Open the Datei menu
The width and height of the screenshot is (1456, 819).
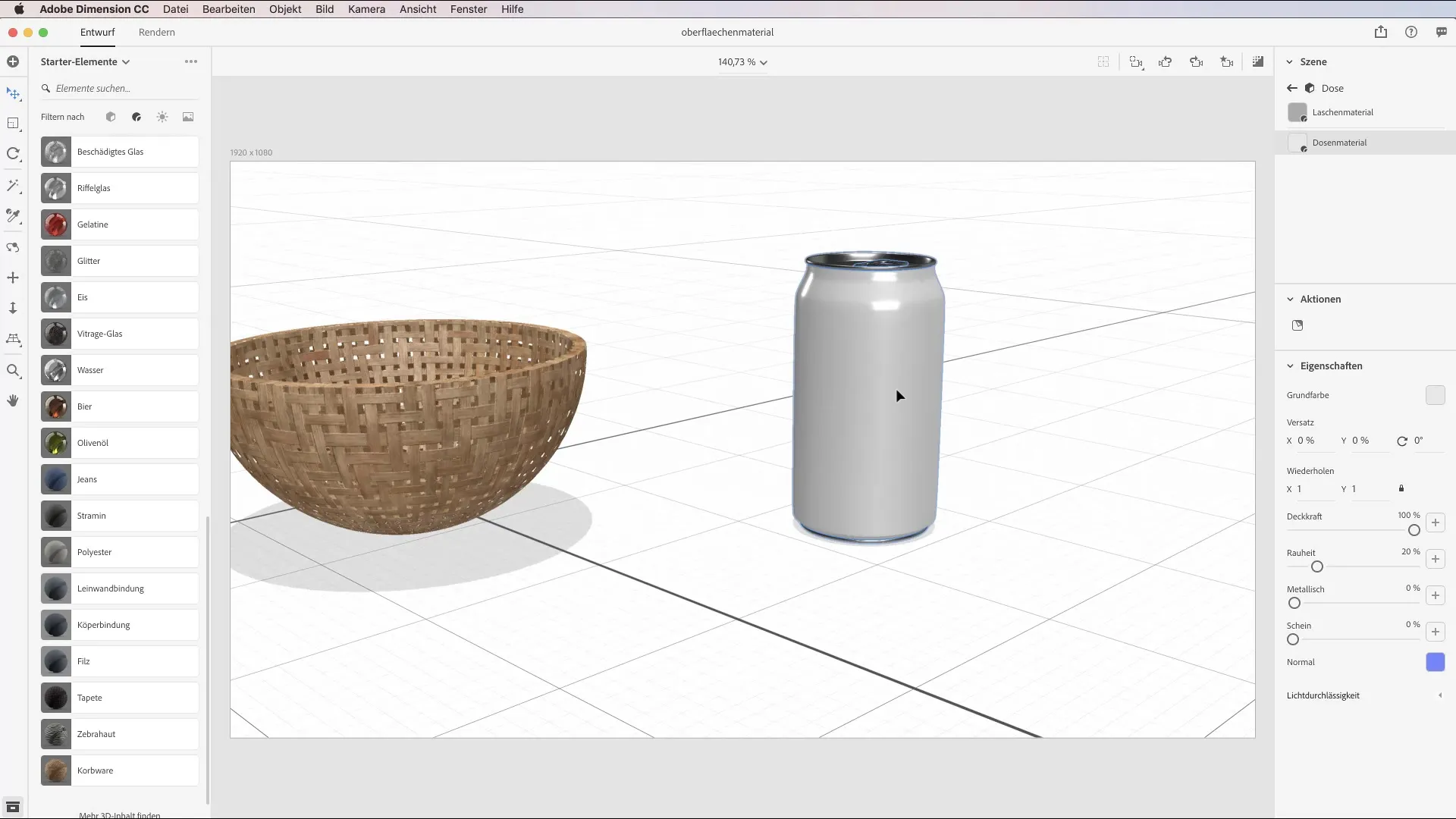(175, 9)
